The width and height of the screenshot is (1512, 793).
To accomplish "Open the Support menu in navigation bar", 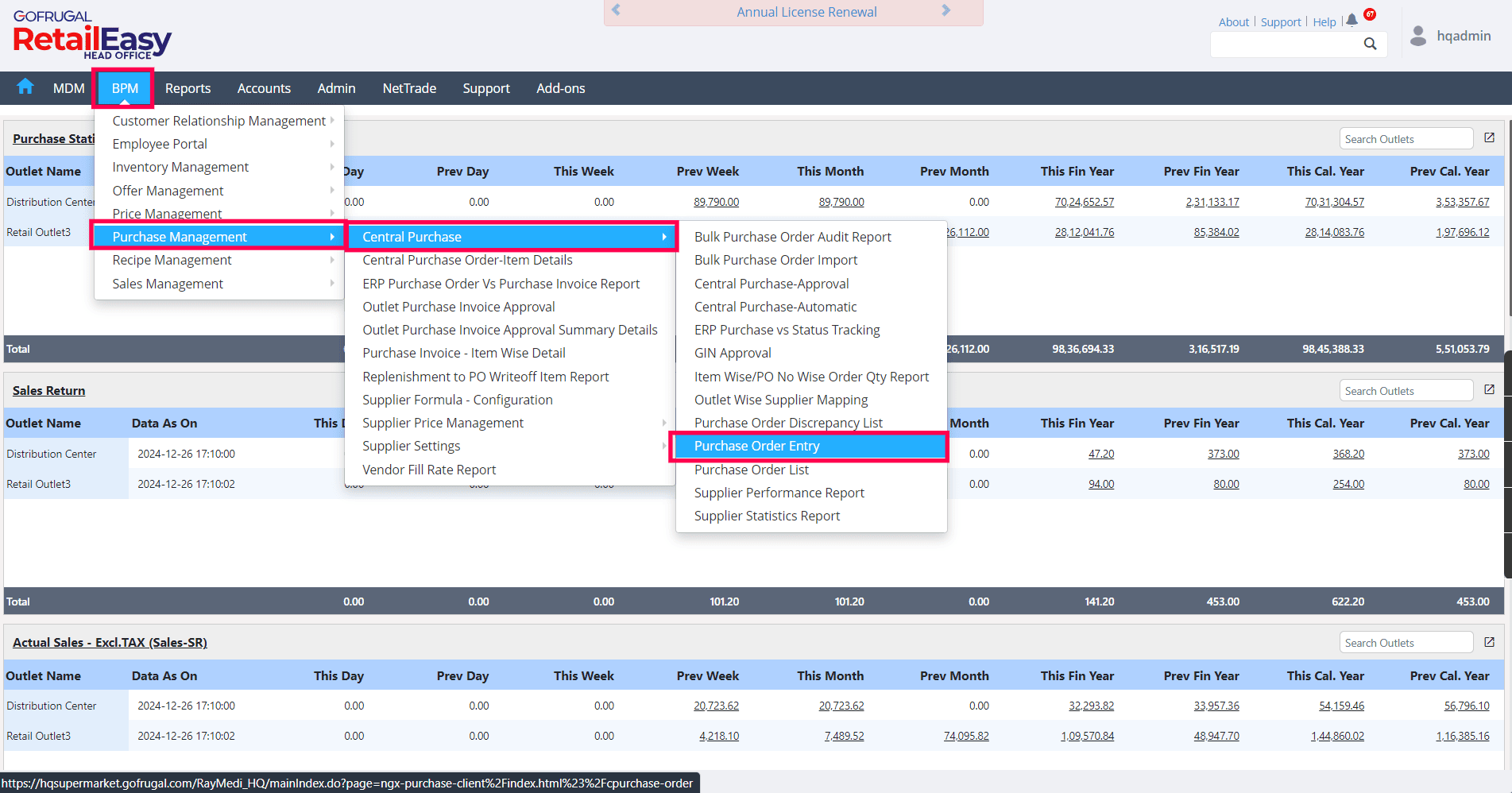I will [x=486, y=88].
